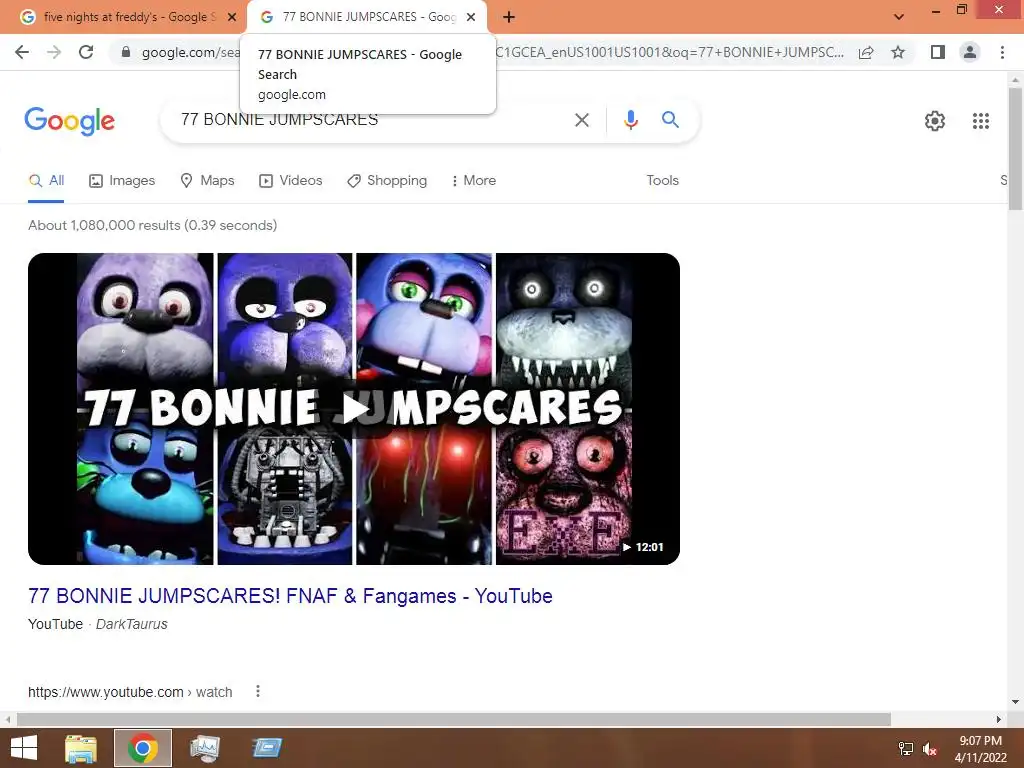Switch to five nights at freddy's tab
The width and height of the screenshot is (1024, 768).
pyautogui.click(x=124, y=17)
